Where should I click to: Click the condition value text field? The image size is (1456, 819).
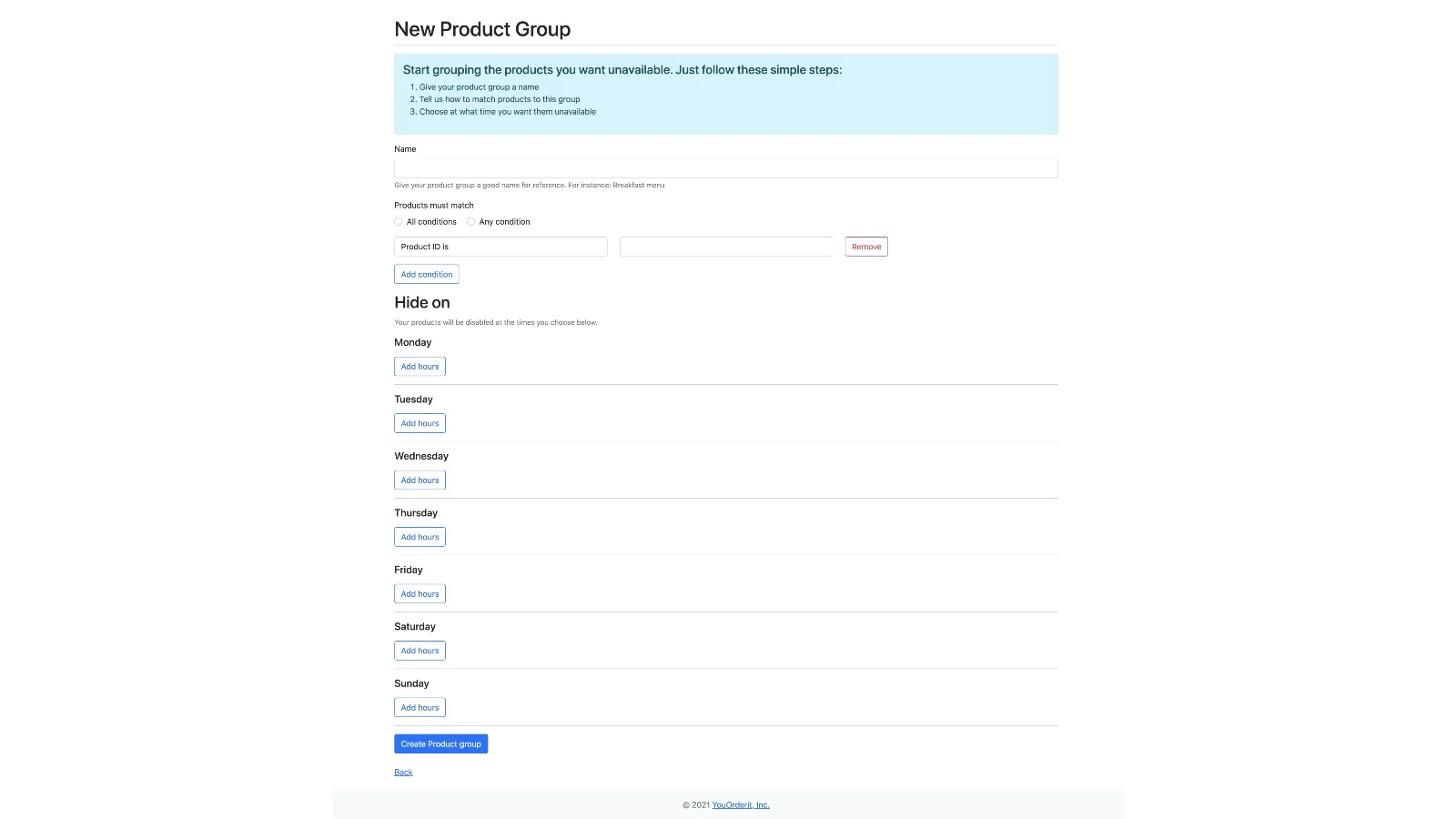[725, 247]
